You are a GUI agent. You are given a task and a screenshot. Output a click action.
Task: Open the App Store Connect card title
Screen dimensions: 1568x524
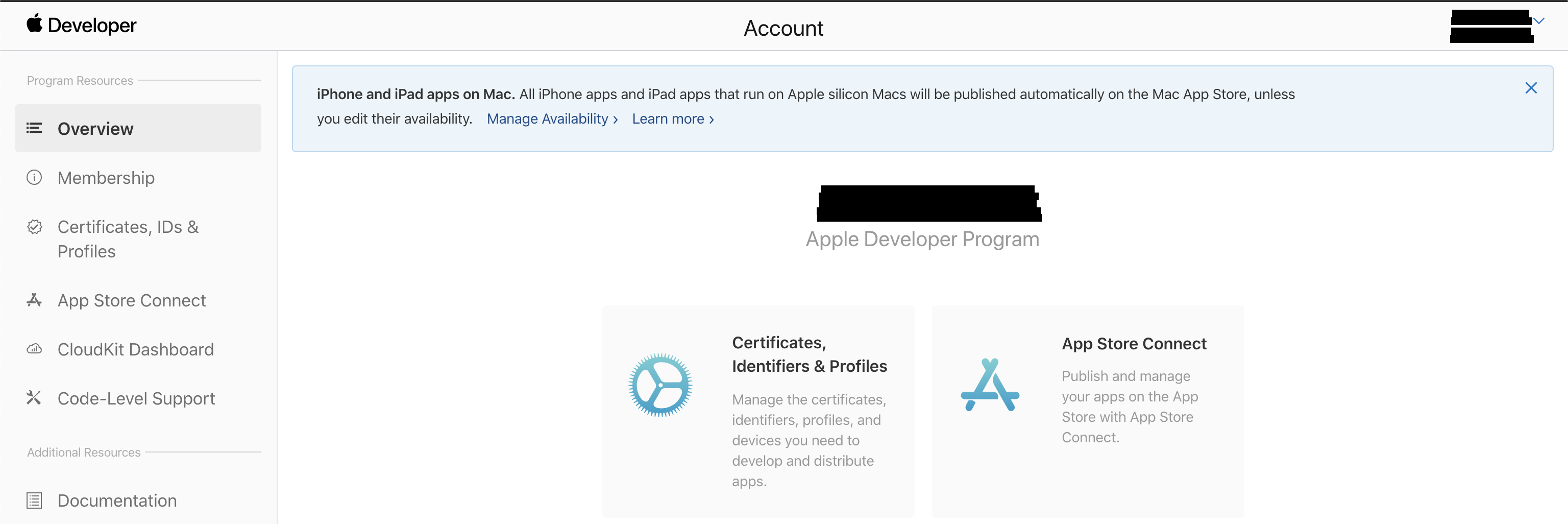click(x=1134, y=344)
